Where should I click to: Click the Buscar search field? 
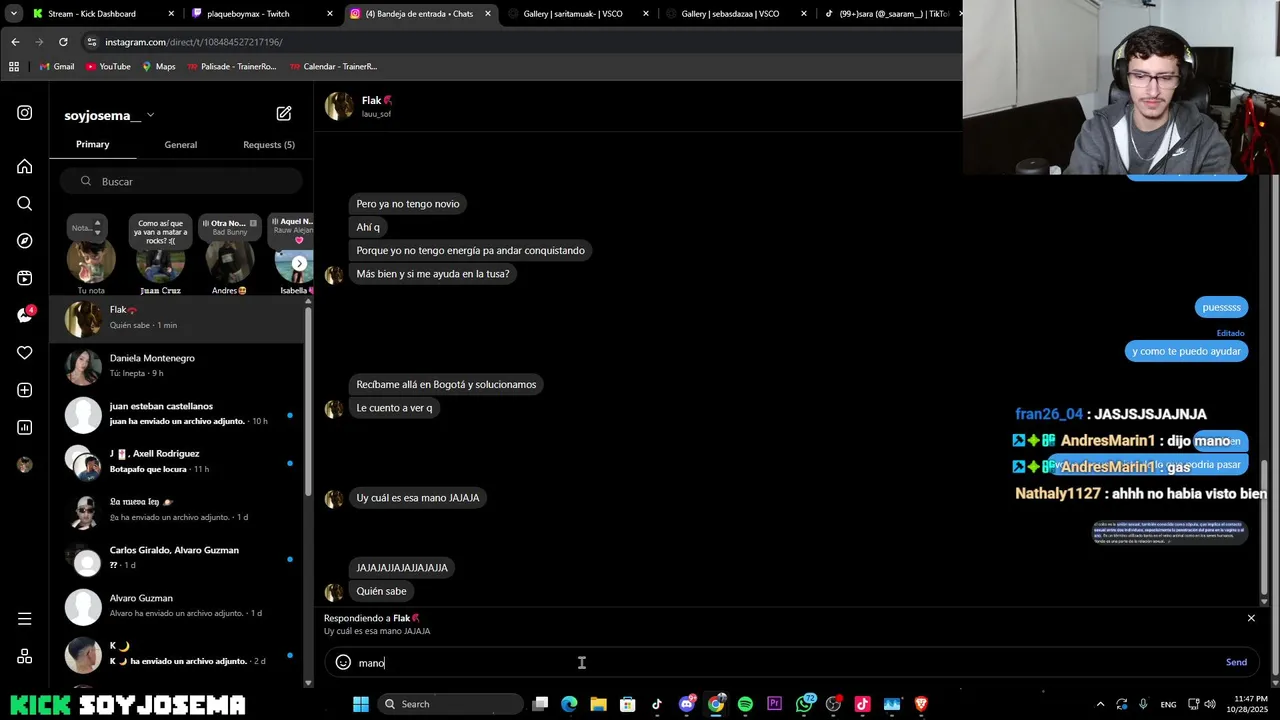pos(181,181)
